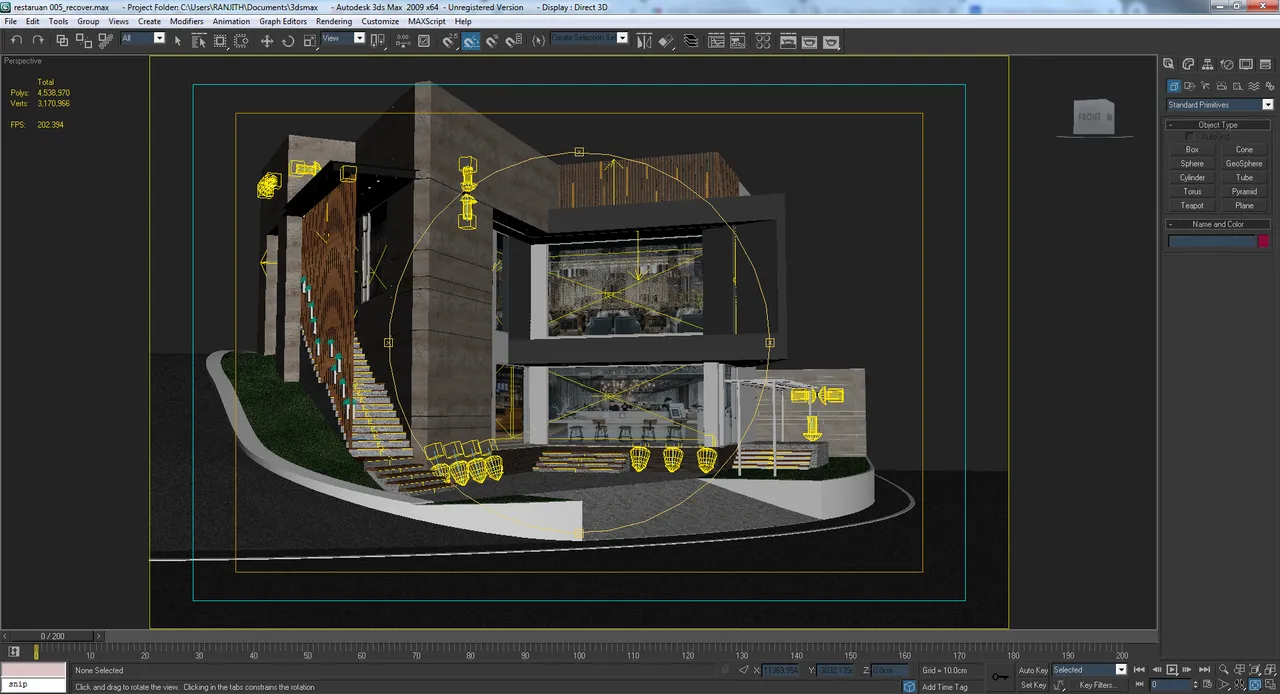Pick the Rectangular Selection Region tool

point(220,40)
